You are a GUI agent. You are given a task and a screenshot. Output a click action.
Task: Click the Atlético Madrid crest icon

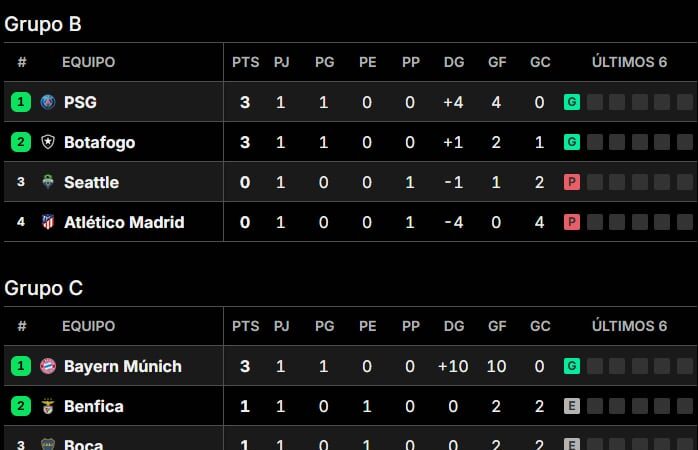point(48,222)
